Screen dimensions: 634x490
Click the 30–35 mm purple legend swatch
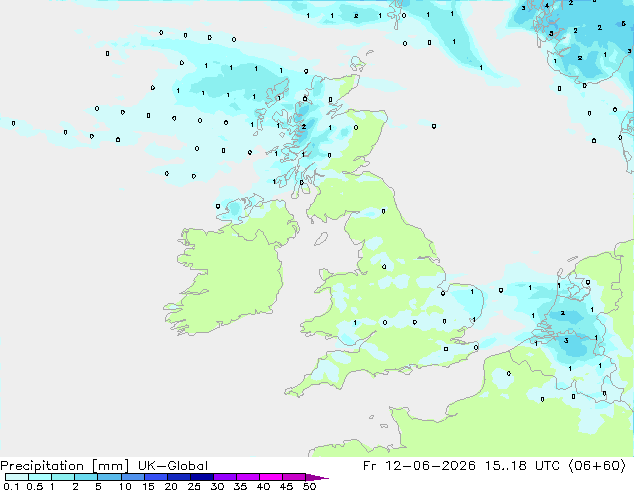click(224, 477)
